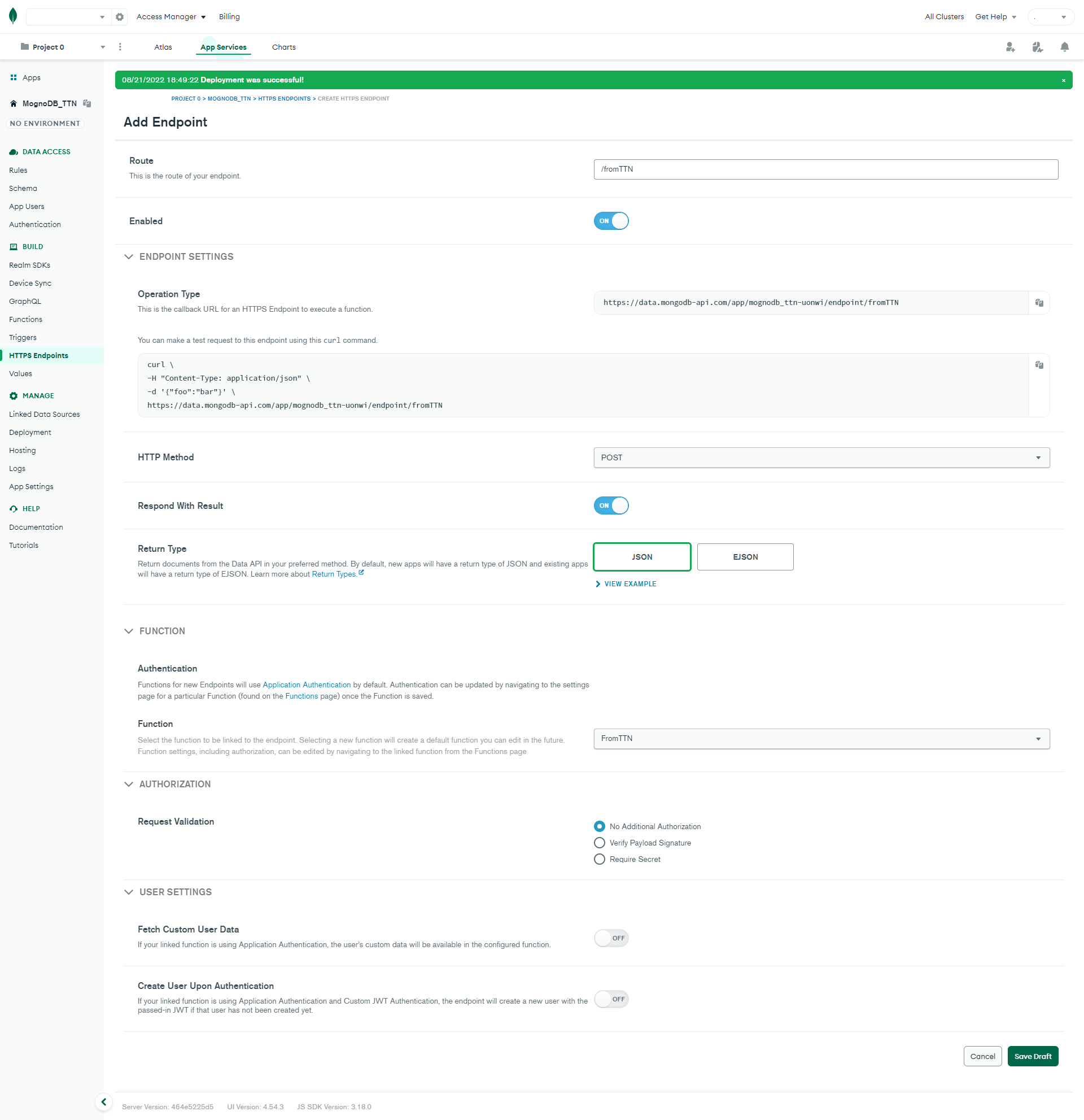Viewport: 1084px width, 1120px height.
Task: Open Billing page
Action: point(229,17)
